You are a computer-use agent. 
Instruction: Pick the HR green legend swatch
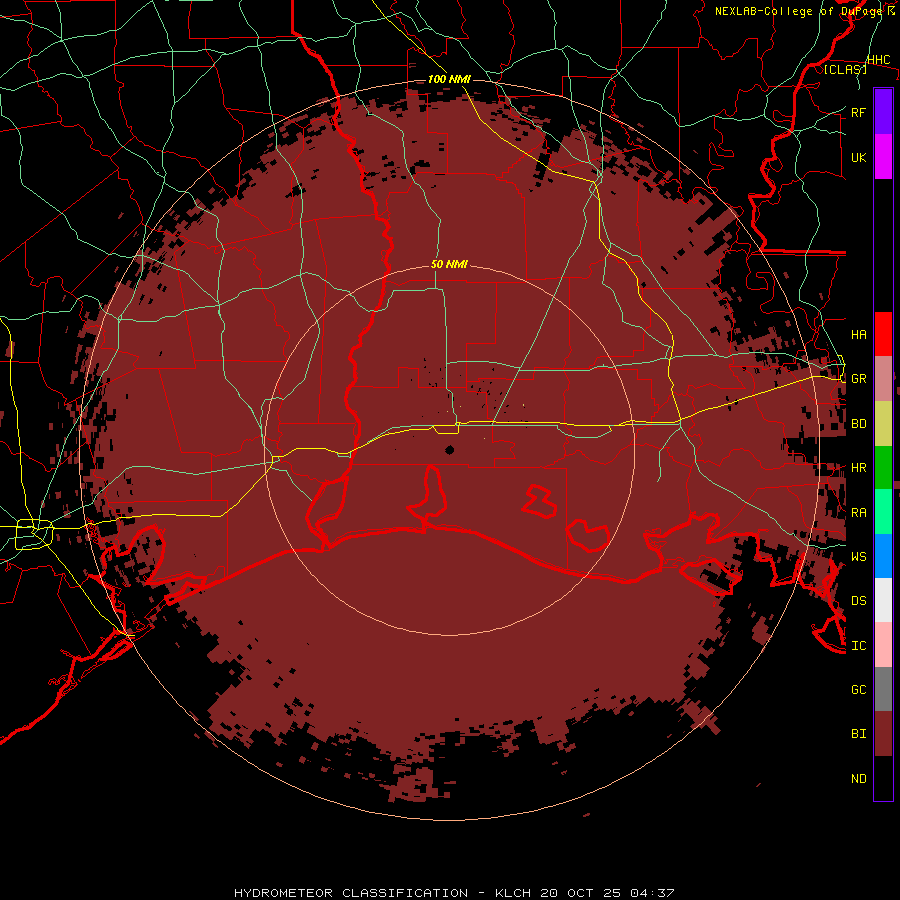click(883, 468)
